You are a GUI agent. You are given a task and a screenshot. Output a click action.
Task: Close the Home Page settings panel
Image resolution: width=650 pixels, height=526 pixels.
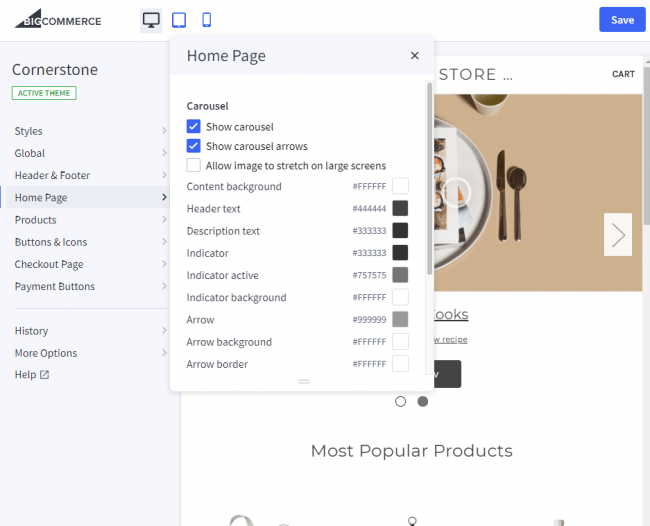(x=415, y=56)
